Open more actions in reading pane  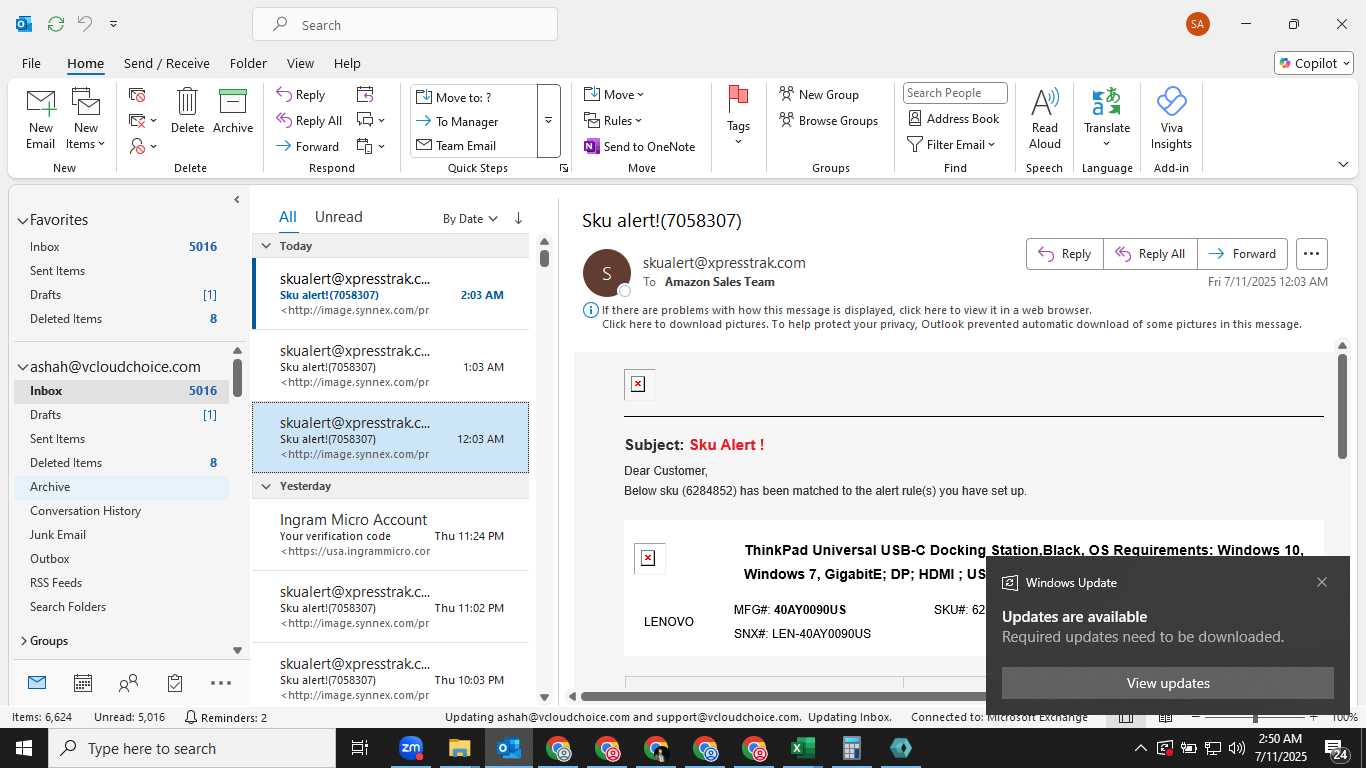pos(1311,254)
